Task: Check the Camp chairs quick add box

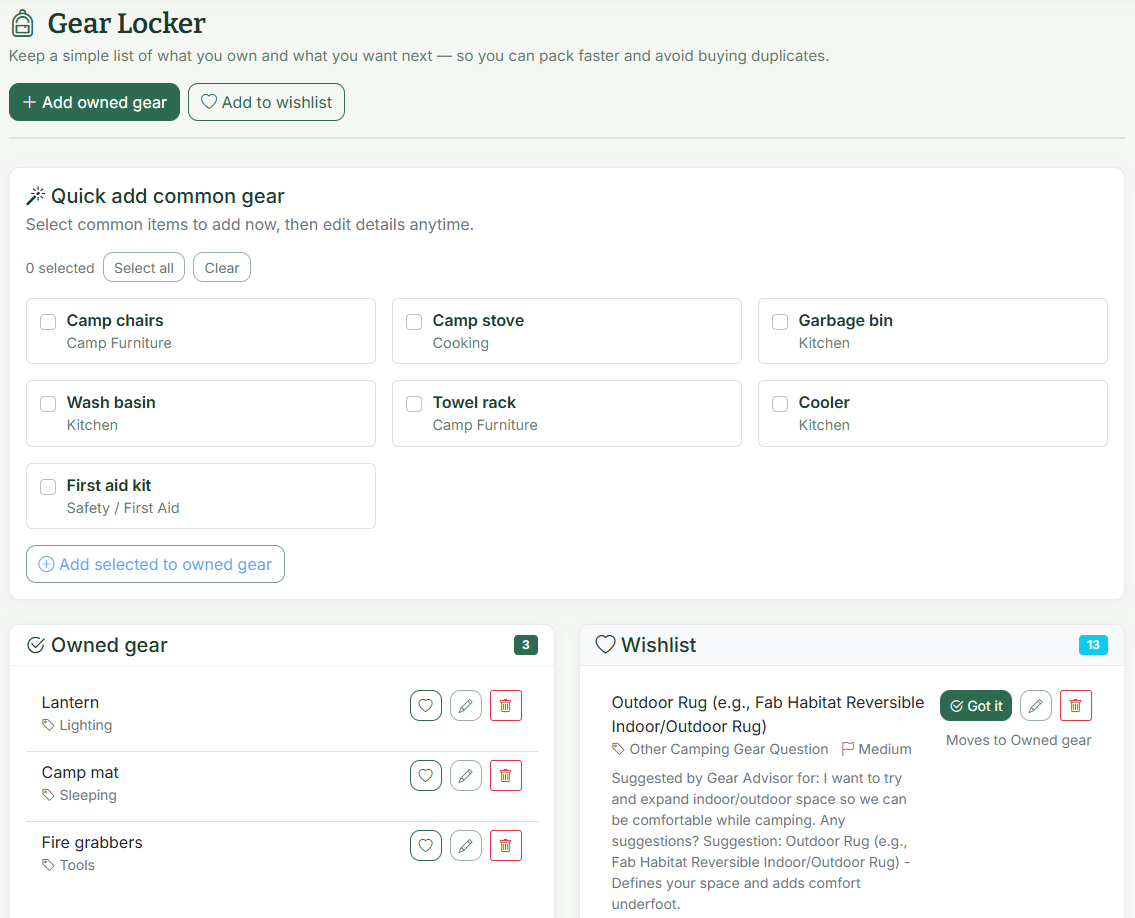Action: (47, 322)
